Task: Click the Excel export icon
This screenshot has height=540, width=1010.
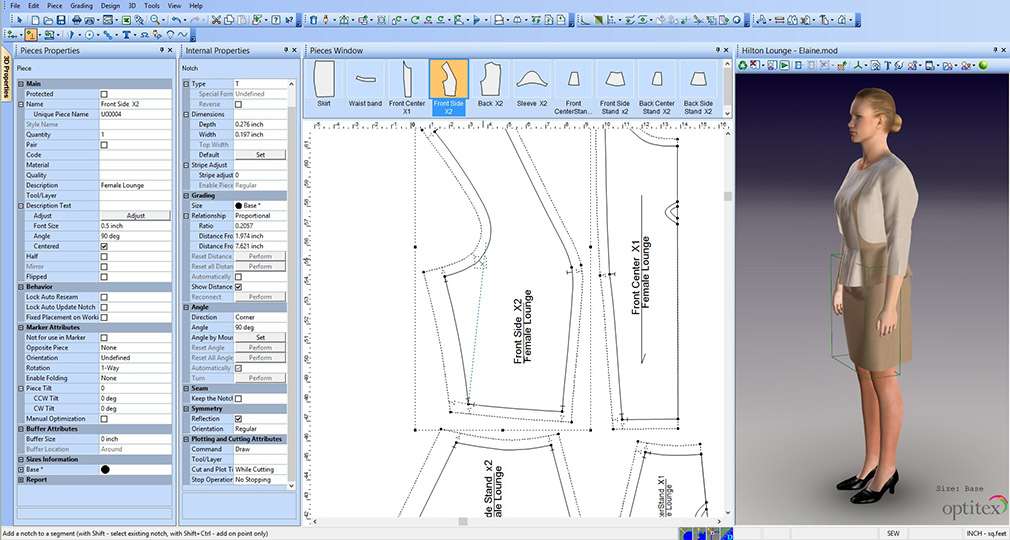Action: click(x=126, y=21)
